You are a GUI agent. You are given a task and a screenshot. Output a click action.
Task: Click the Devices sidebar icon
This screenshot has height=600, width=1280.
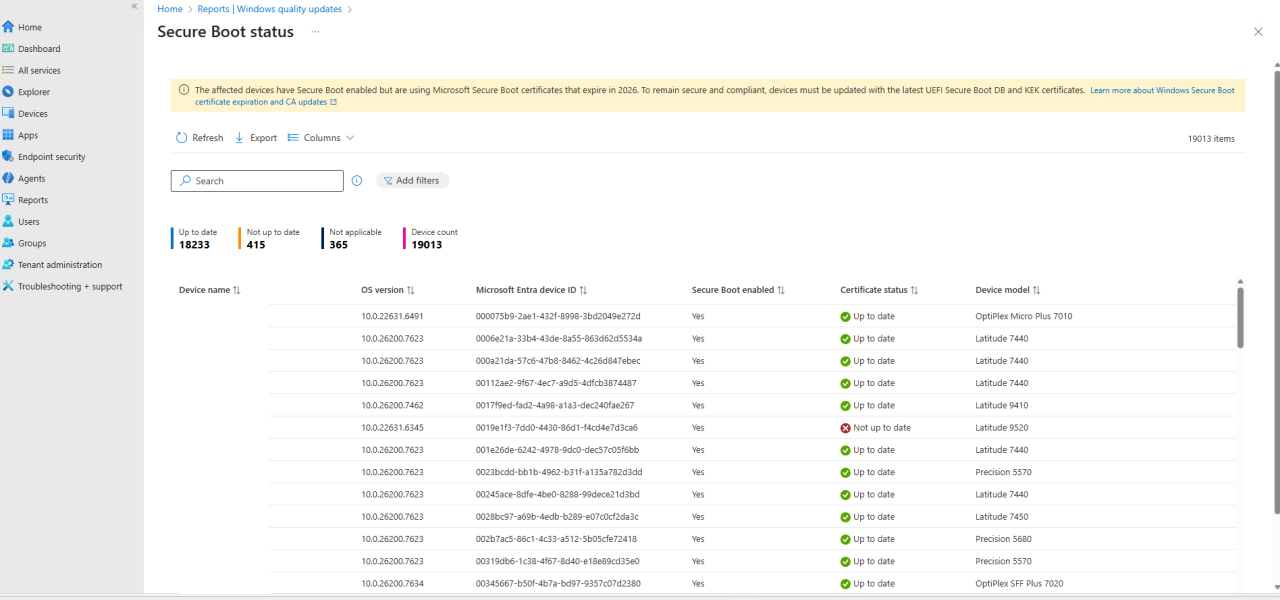(8, 114)
